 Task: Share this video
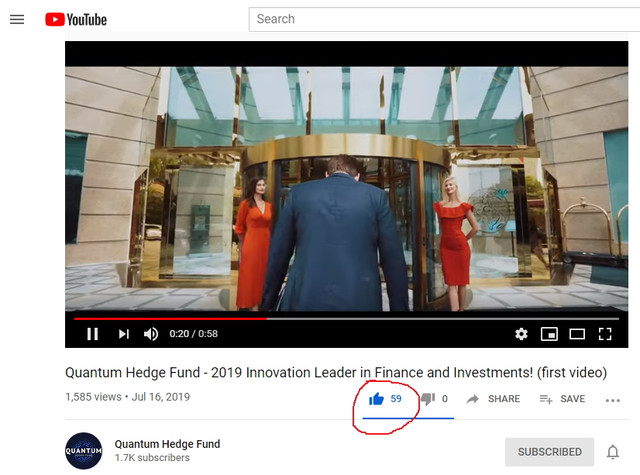click(x=493, y=399)
